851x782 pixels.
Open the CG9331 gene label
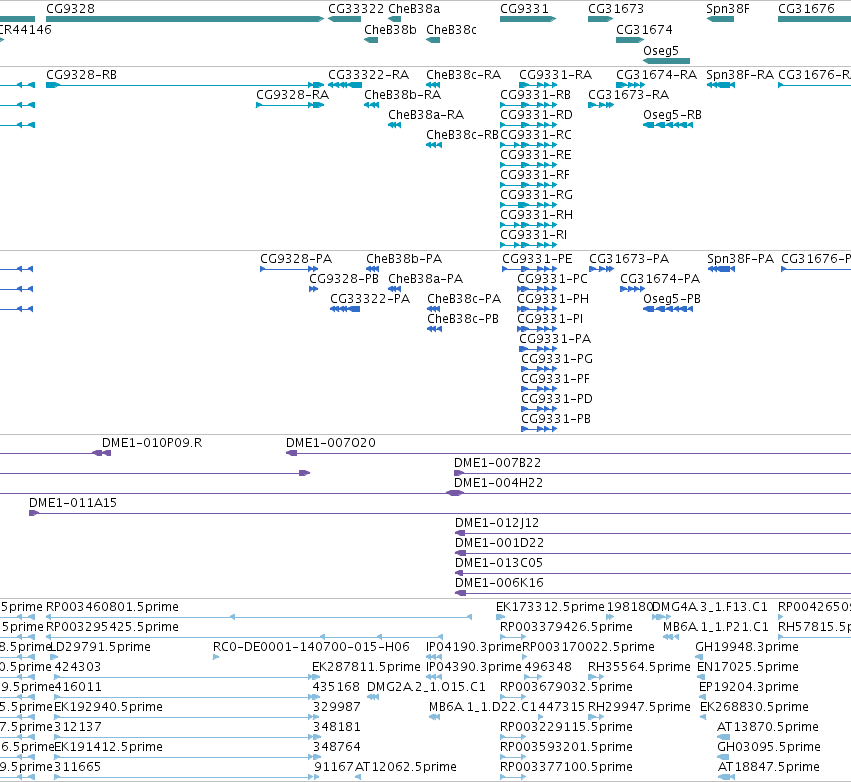[x=524, y=9]
